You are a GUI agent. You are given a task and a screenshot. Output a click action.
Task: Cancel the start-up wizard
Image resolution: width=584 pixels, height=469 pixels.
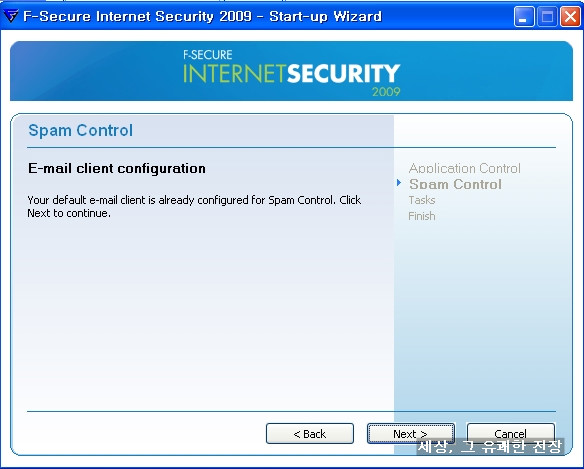click(511, 434)
